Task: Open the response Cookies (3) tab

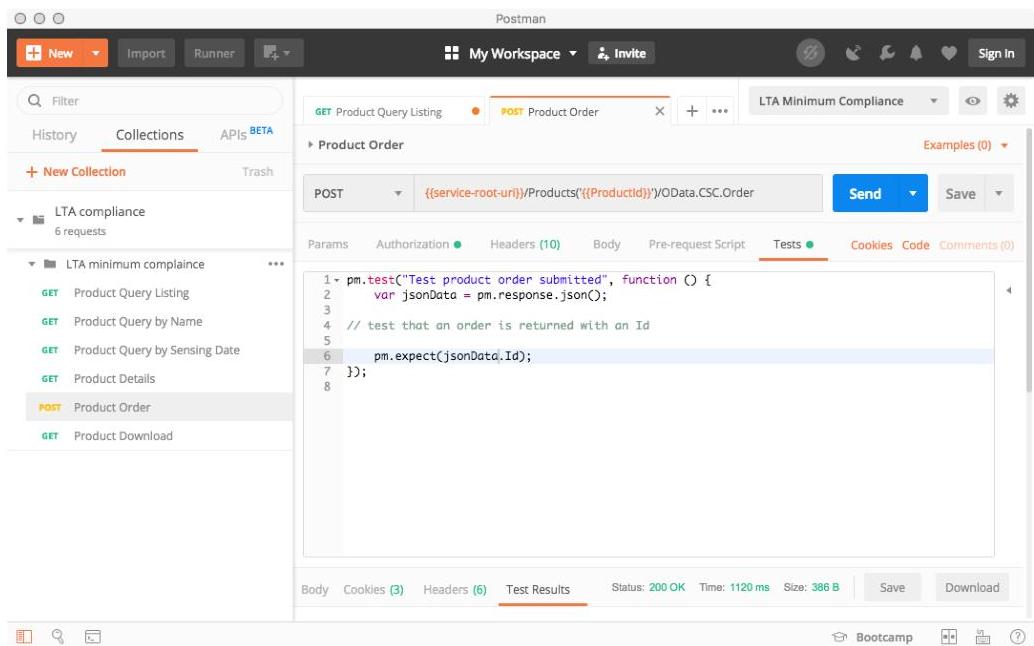Action: pos(373,589)
